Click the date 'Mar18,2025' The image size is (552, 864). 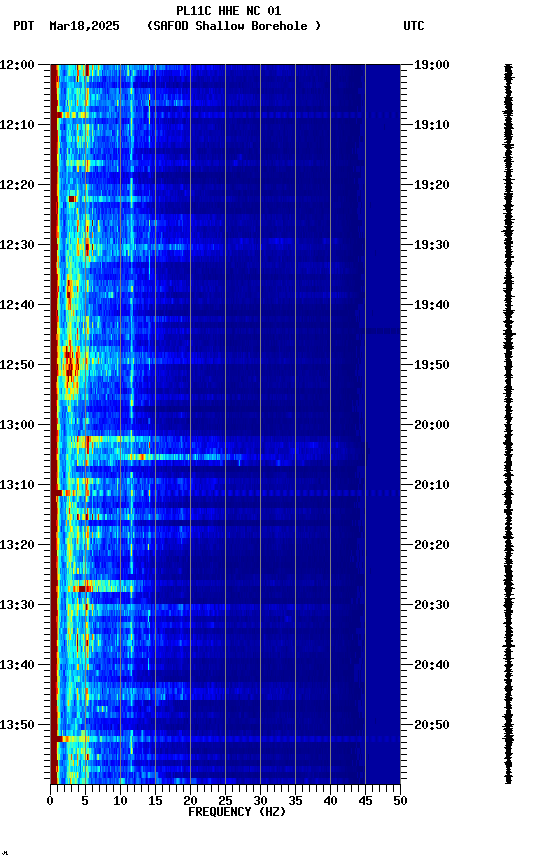[x=84, y=26]
